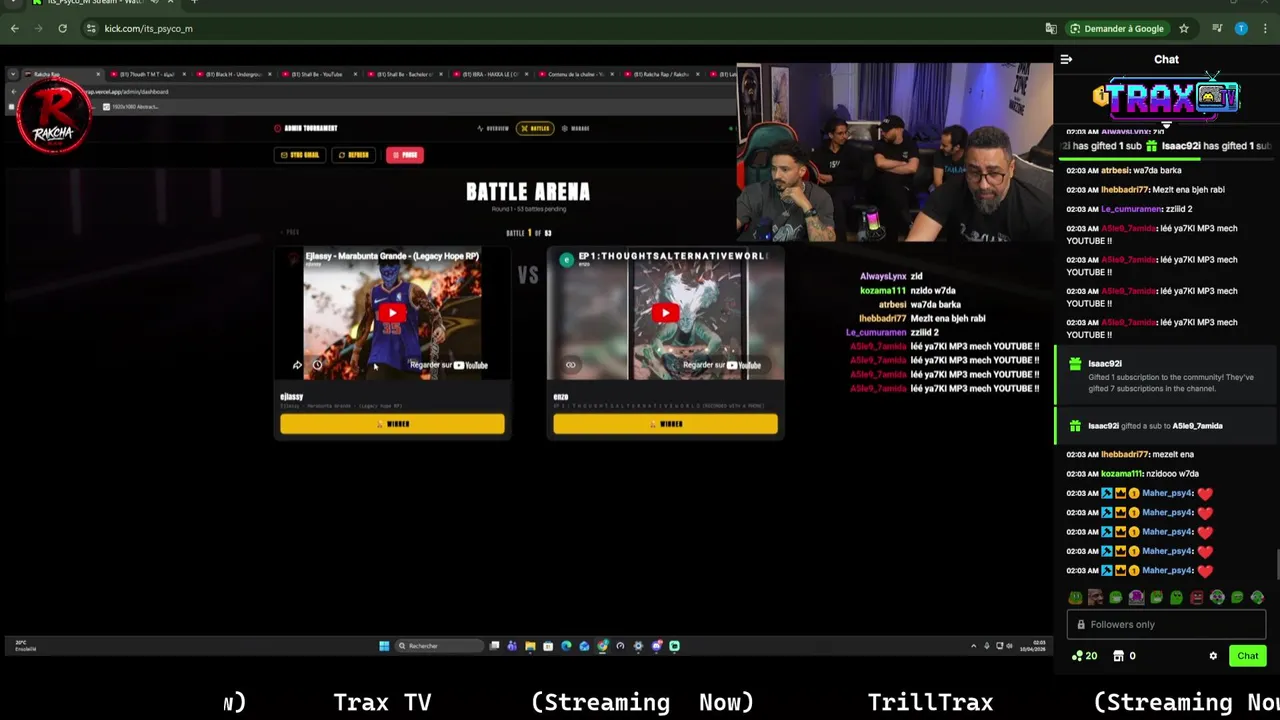
Task: Declare enzo as WINNER
Action: 665,424
